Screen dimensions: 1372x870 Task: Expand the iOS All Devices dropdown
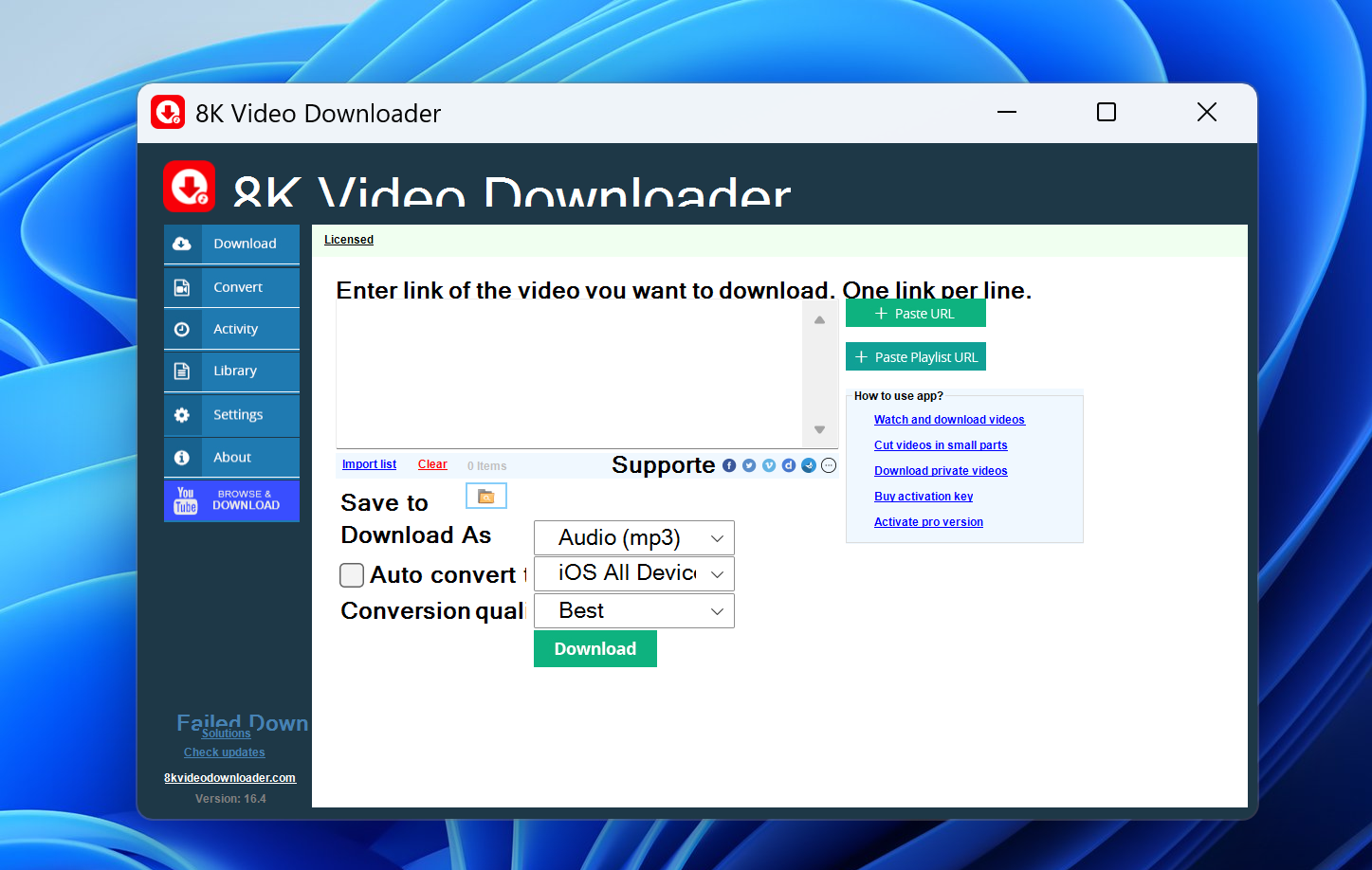(634, 573)
